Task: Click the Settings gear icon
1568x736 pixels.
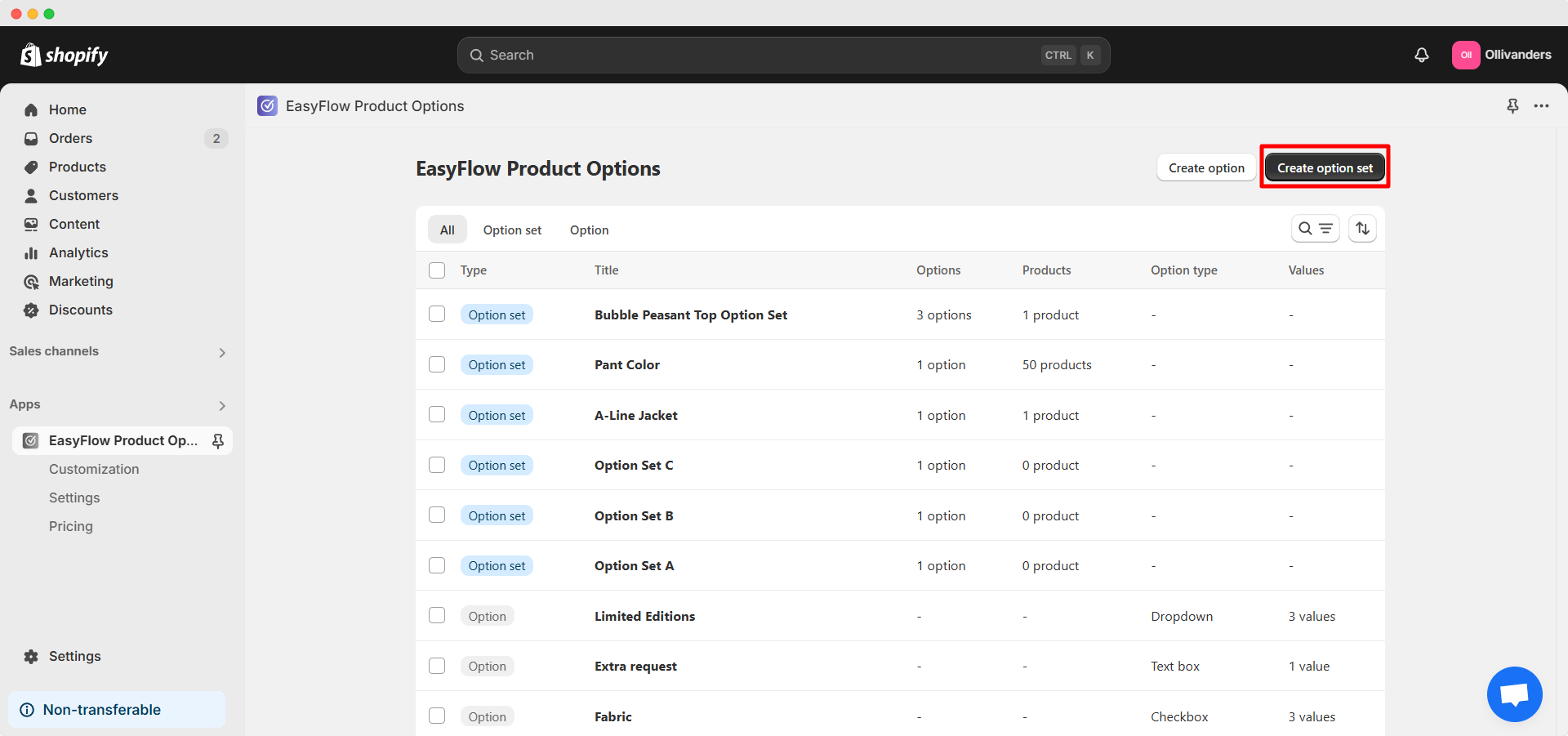Action: point(31,656)
